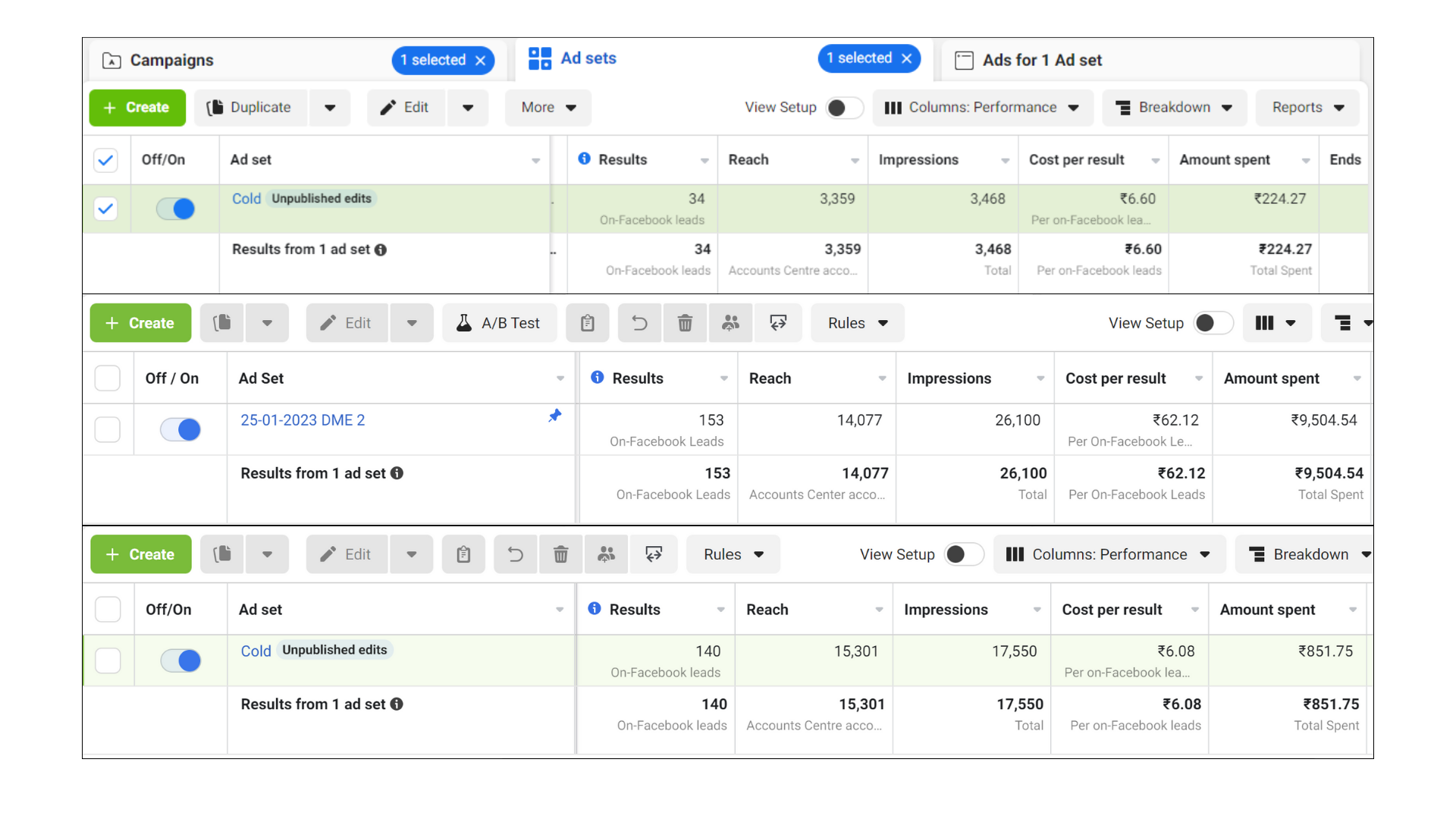Click the audience people icon in bottom toolbar
This screenshot has width=1456, height=819.
click(606, 554)
